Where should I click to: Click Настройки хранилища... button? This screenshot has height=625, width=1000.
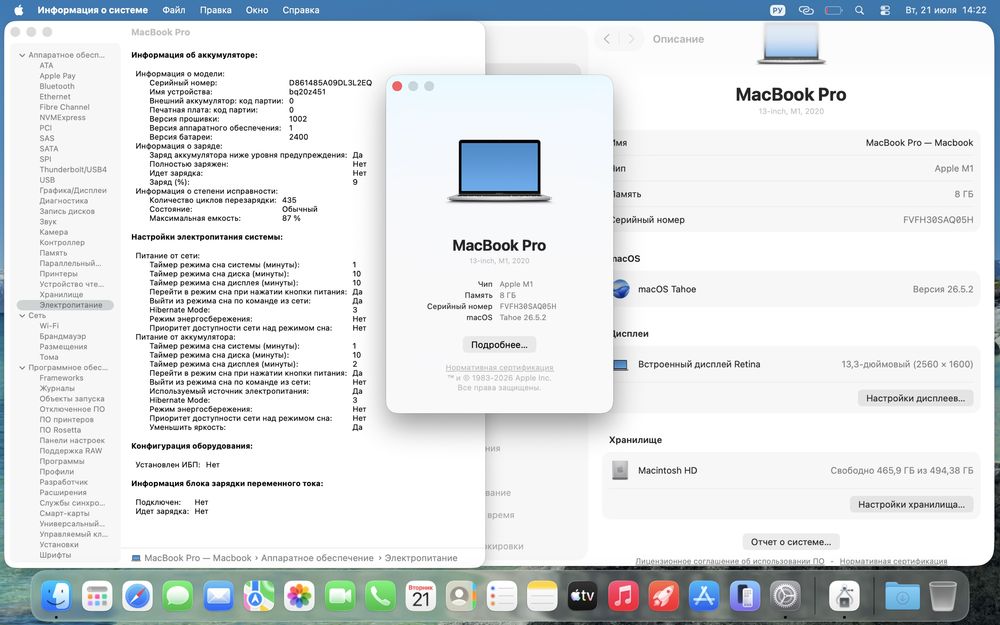(911, 504)
